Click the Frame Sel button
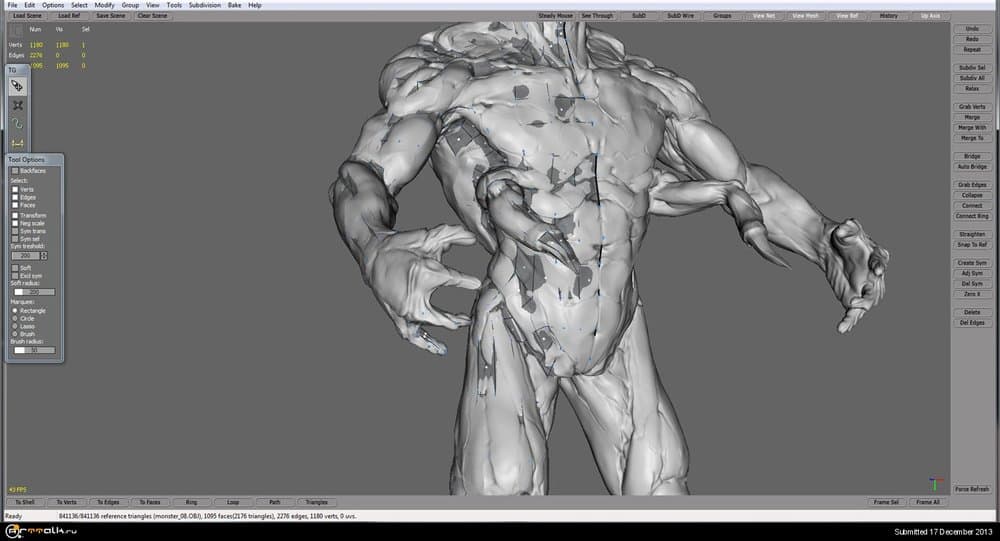Screen dimensions: 1000x541 (x=886, y=502)
